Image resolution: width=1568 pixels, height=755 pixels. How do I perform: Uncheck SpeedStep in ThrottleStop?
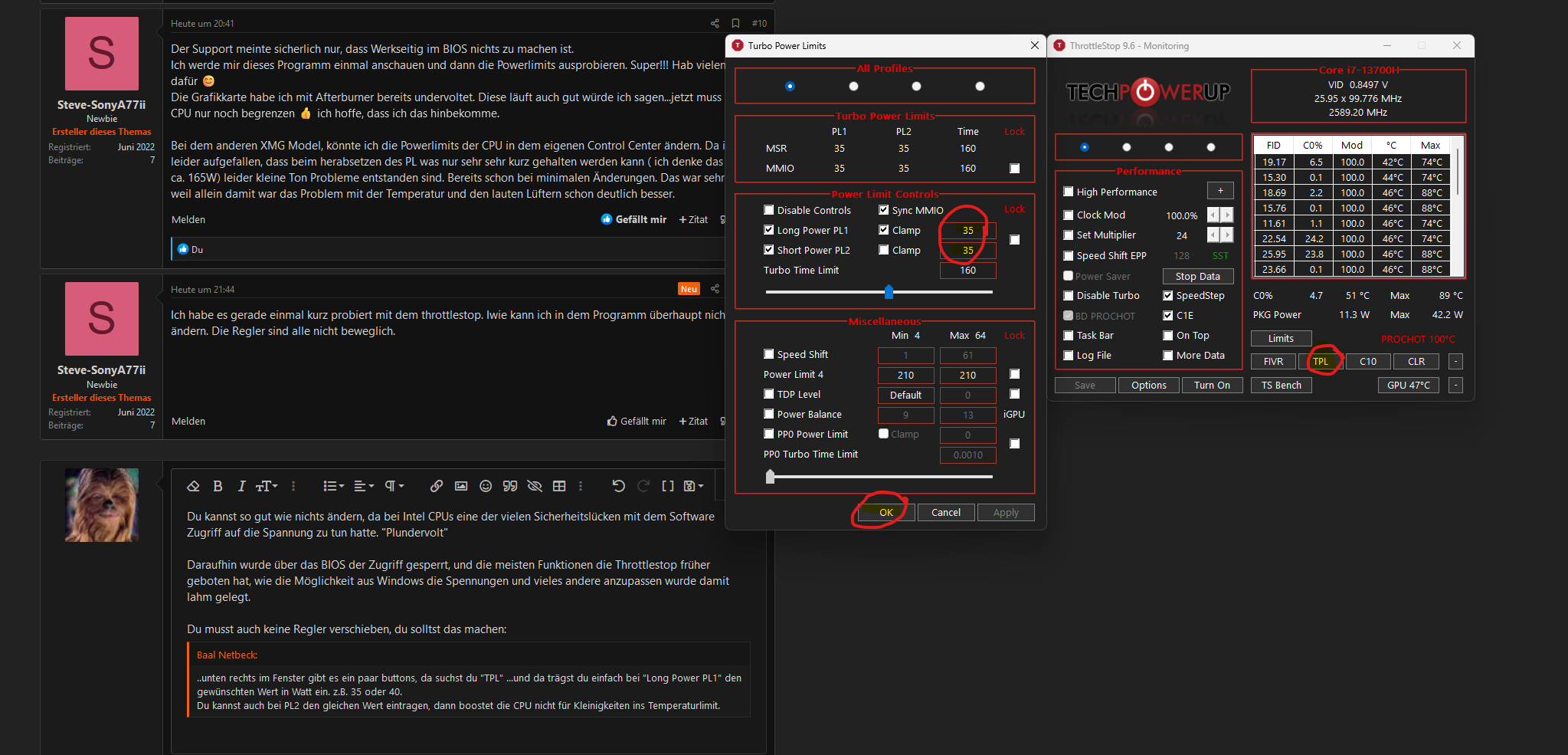(x=1168, y=295)
